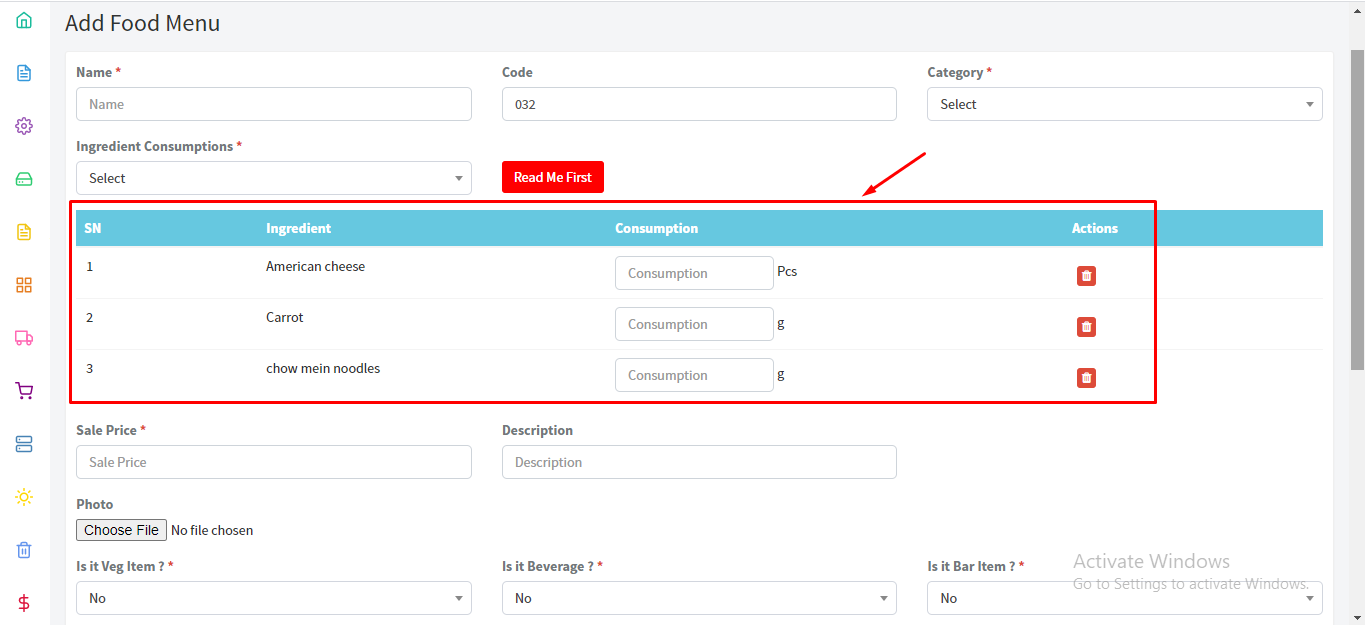The width and height of the screenshot is (1365, 625).
Task: Click the Read Me First button
Action: (x=552, y=177)
